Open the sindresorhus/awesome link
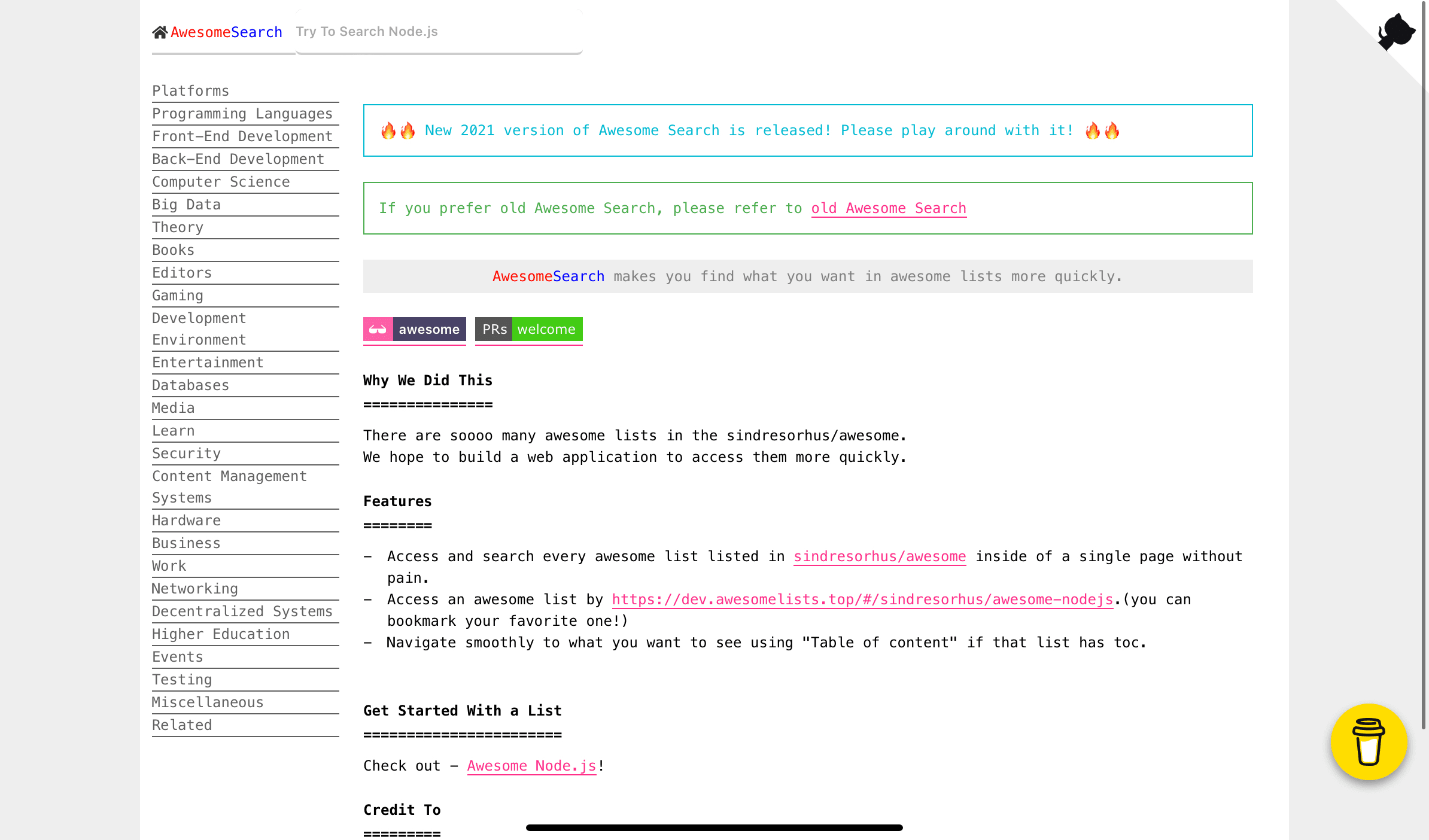Screen dimensions: 1429x840 click(x=880, y=556)
